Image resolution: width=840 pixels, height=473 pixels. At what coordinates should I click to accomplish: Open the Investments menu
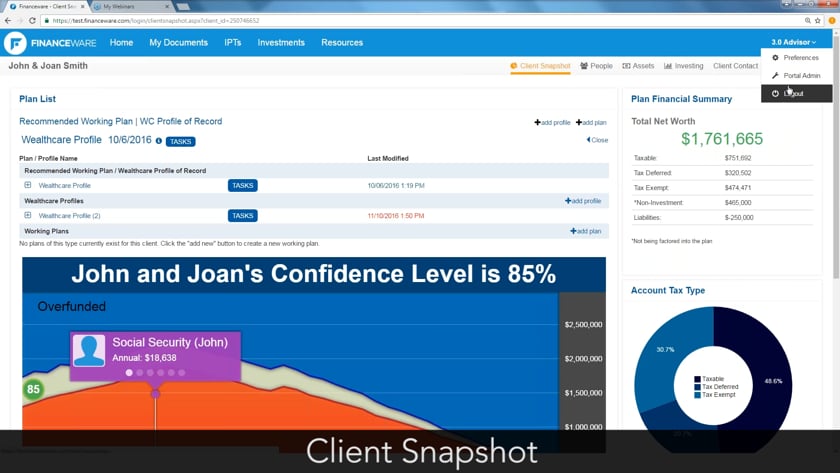(x=281, y=43)
